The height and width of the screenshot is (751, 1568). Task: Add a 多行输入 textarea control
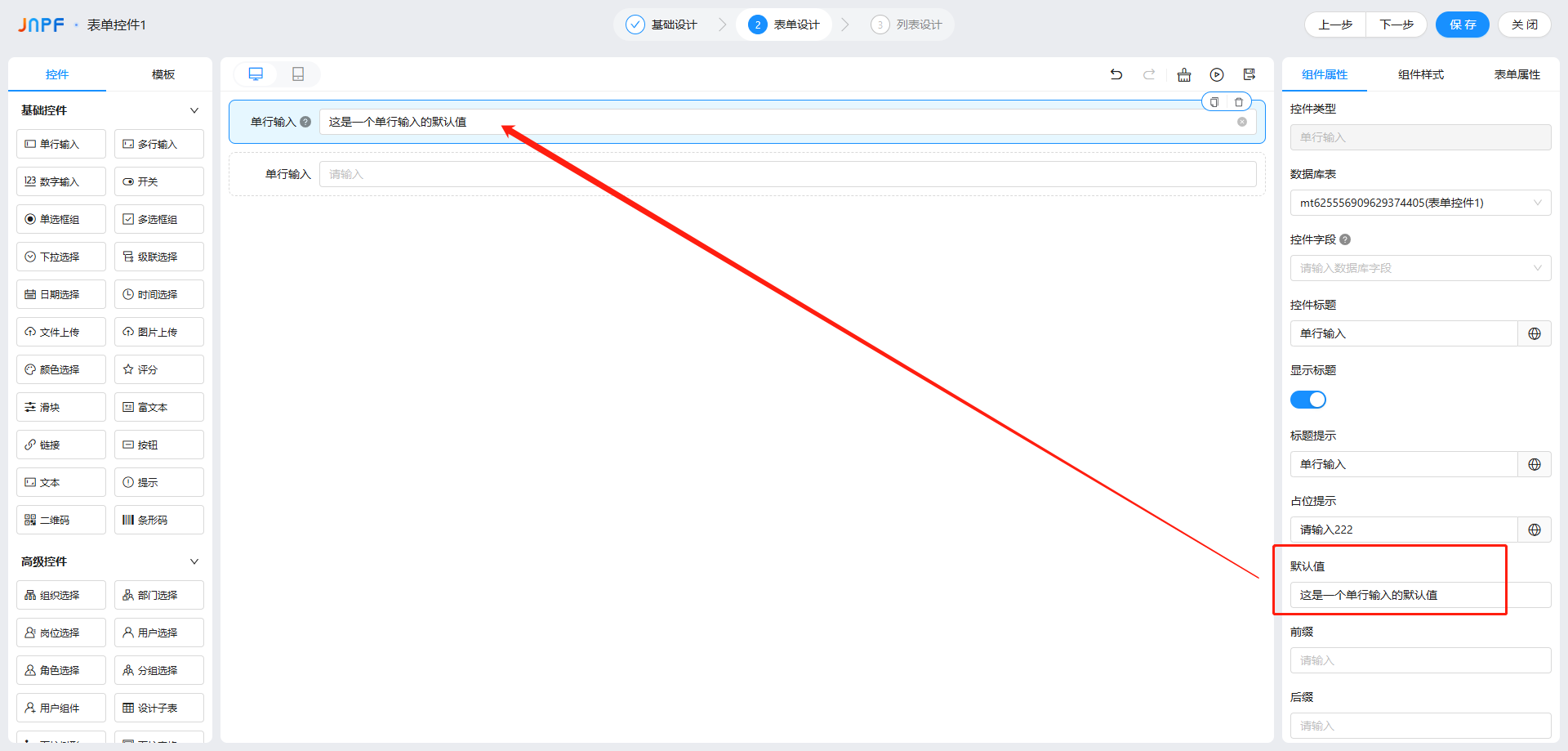[159, 144]
